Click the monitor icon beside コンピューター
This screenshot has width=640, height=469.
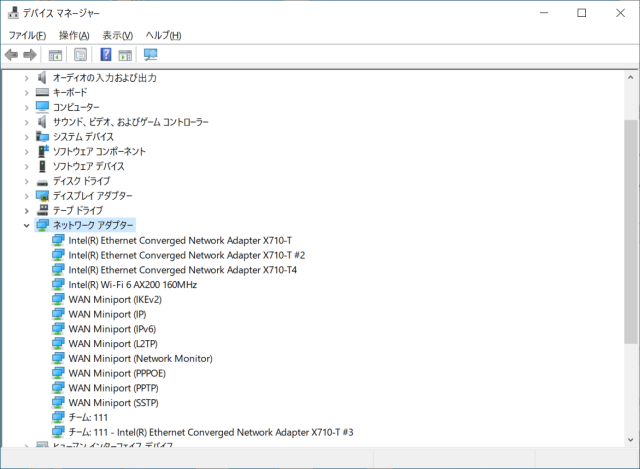[42, 107]
